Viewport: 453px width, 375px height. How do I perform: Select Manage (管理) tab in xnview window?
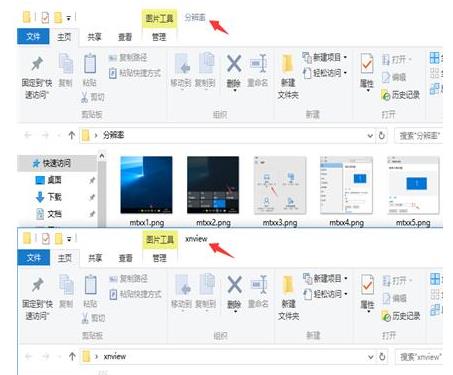[x=159, y=258]
